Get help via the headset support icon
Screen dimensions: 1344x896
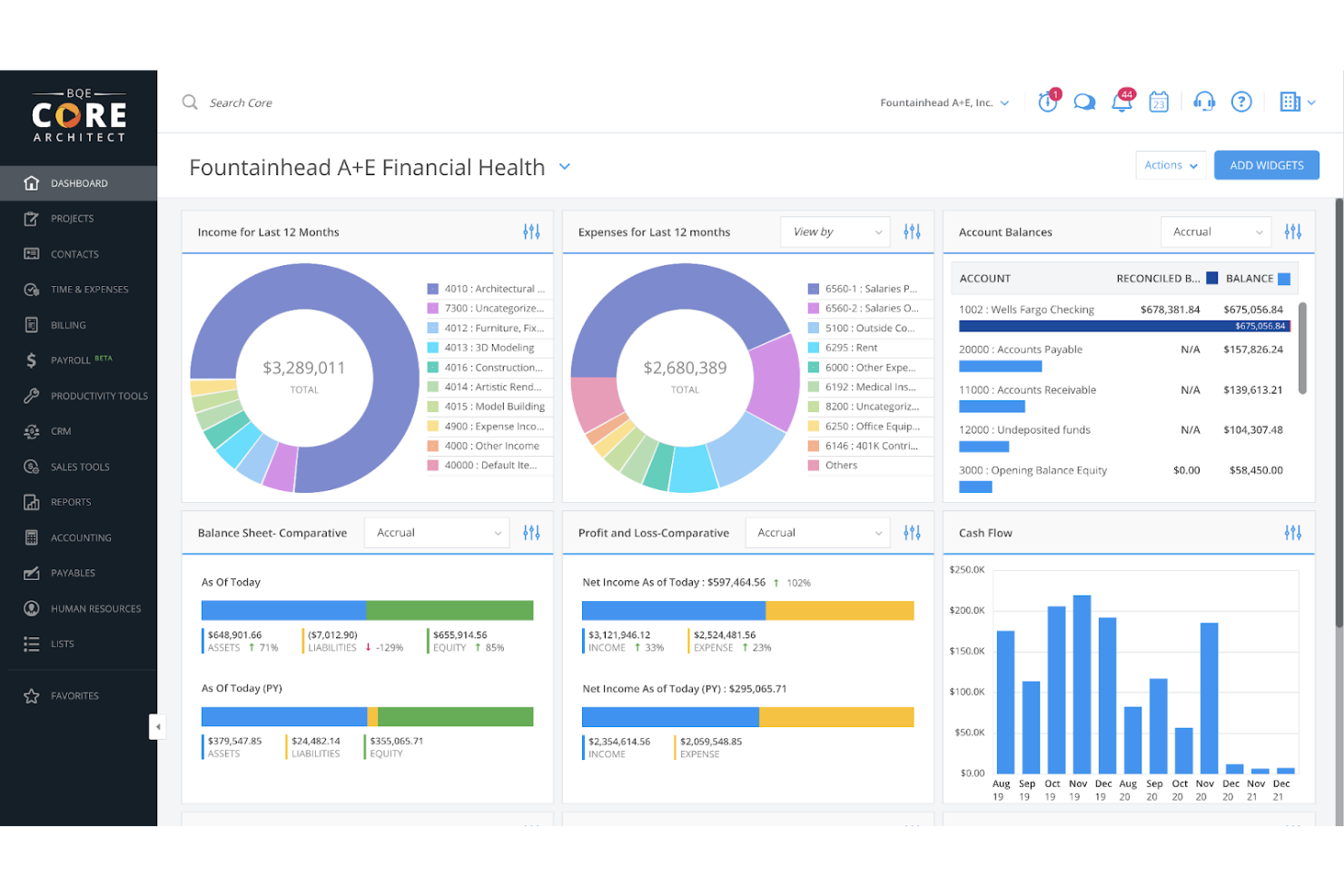click(1204, 102)
